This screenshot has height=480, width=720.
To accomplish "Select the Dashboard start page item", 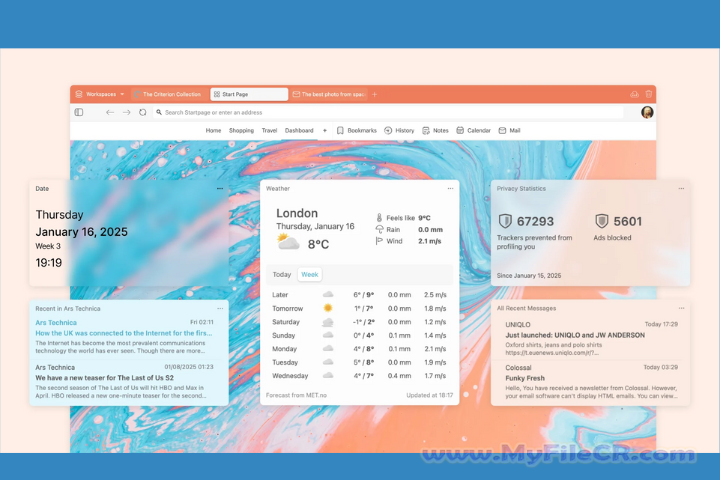I will coord(299,130).
